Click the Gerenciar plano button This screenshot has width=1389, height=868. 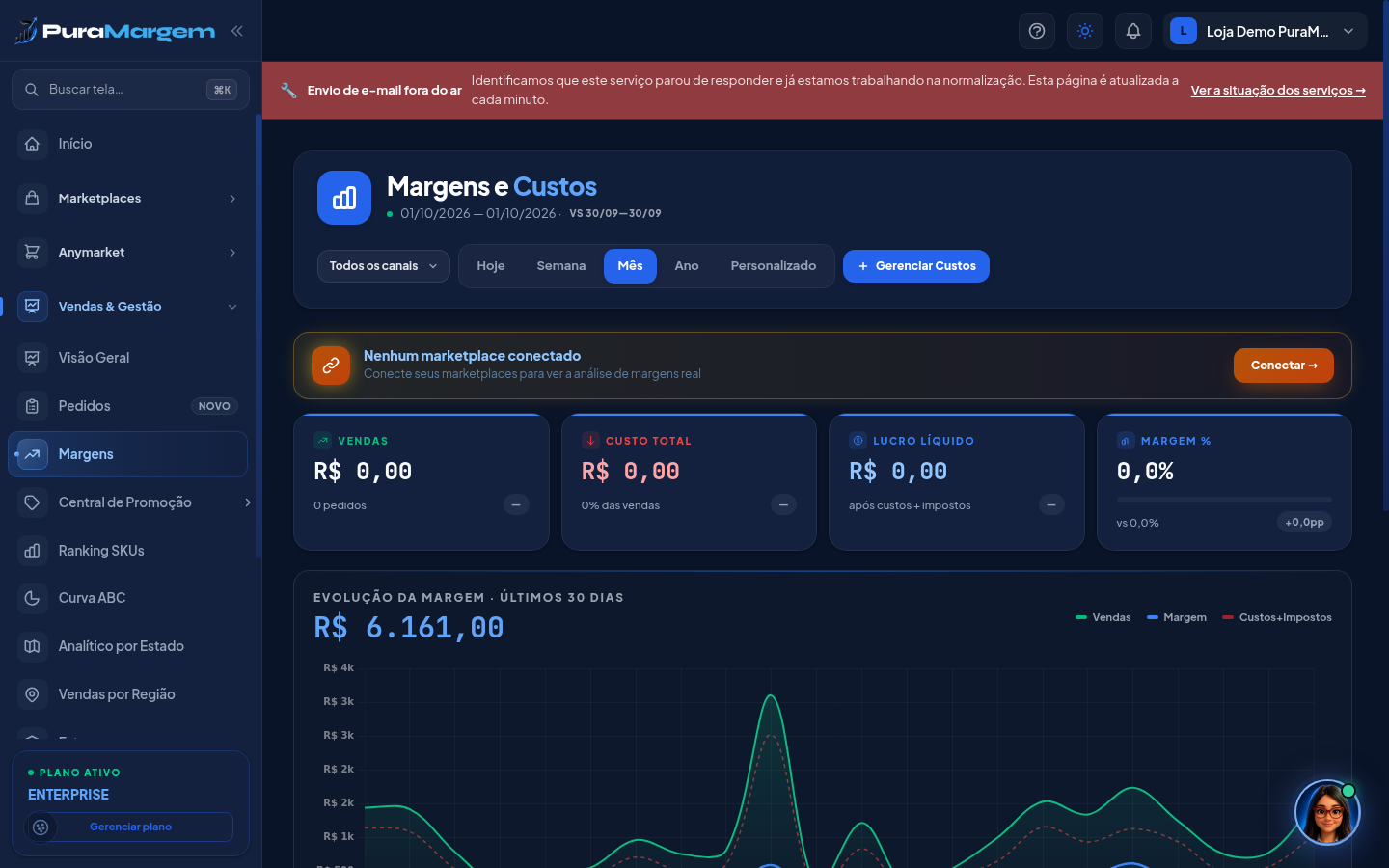(130, 827)
